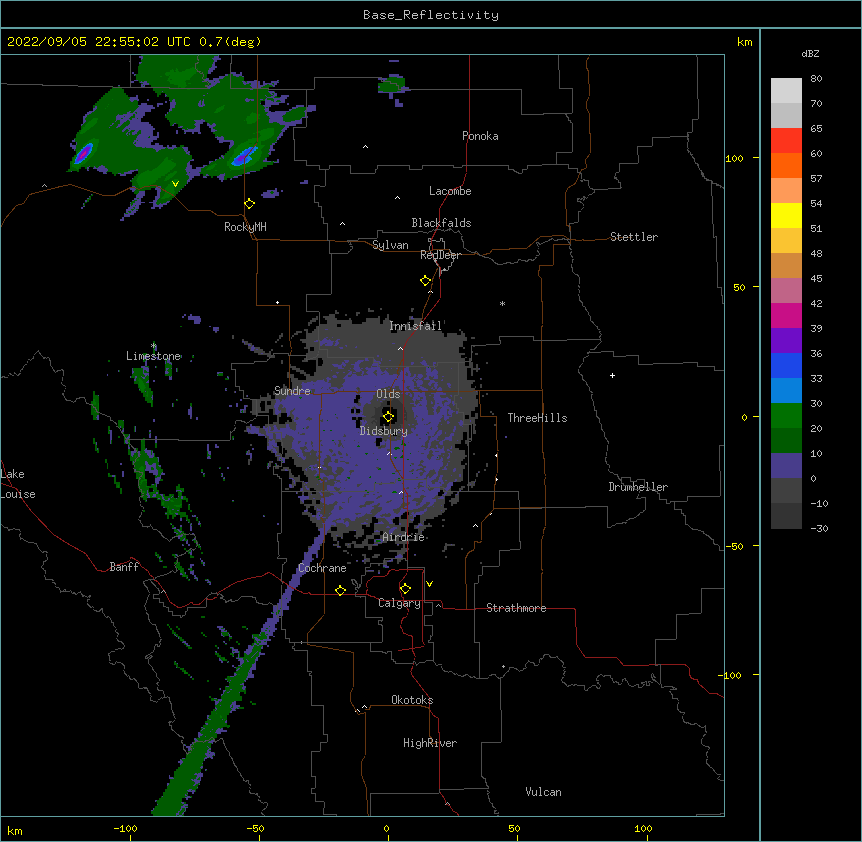862x842 pixels.
Task: Select the radar site diamond between Olds and Didsbury
Action: [x=388, y=417]
